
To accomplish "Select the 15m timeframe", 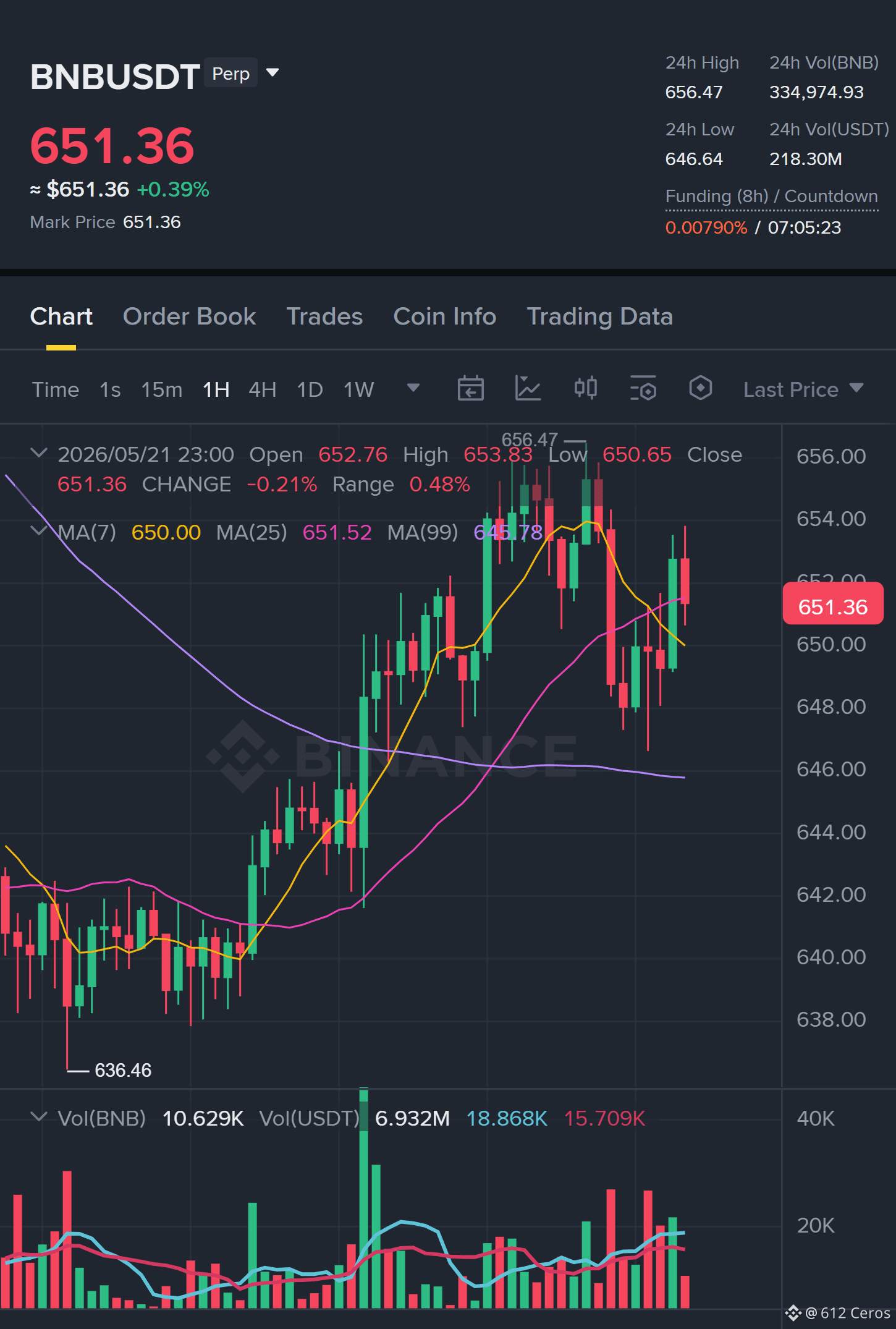I will (161, 389).
